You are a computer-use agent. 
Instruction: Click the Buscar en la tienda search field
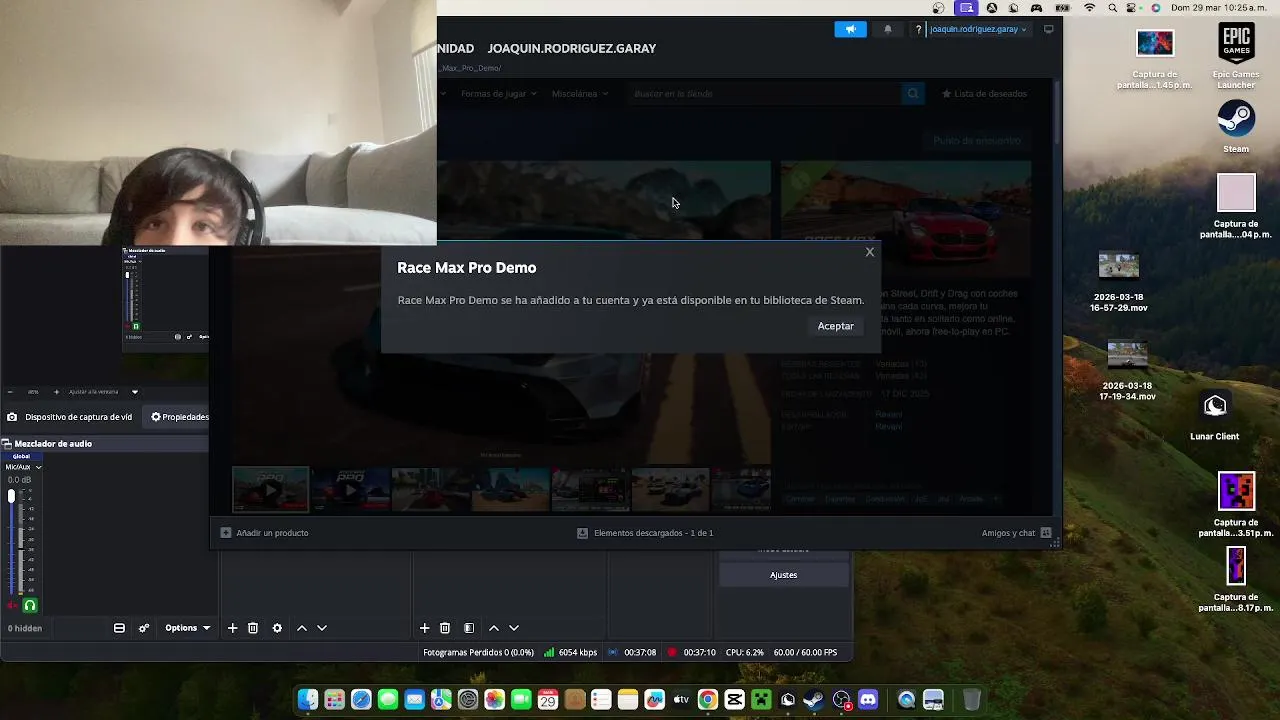(x=765, y=93)
